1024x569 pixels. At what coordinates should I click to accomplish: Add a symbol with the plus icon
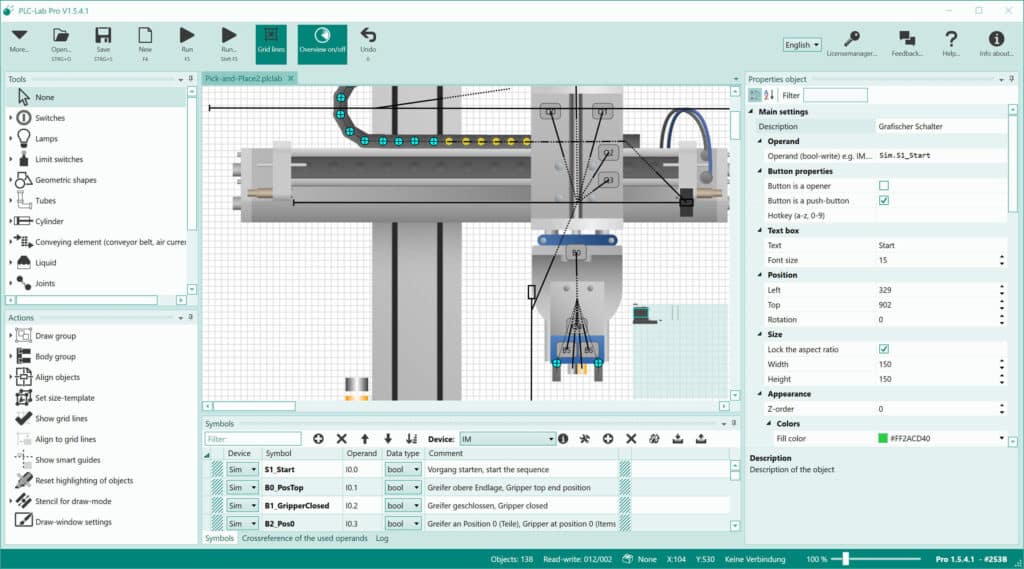click(x=318, y=439)
